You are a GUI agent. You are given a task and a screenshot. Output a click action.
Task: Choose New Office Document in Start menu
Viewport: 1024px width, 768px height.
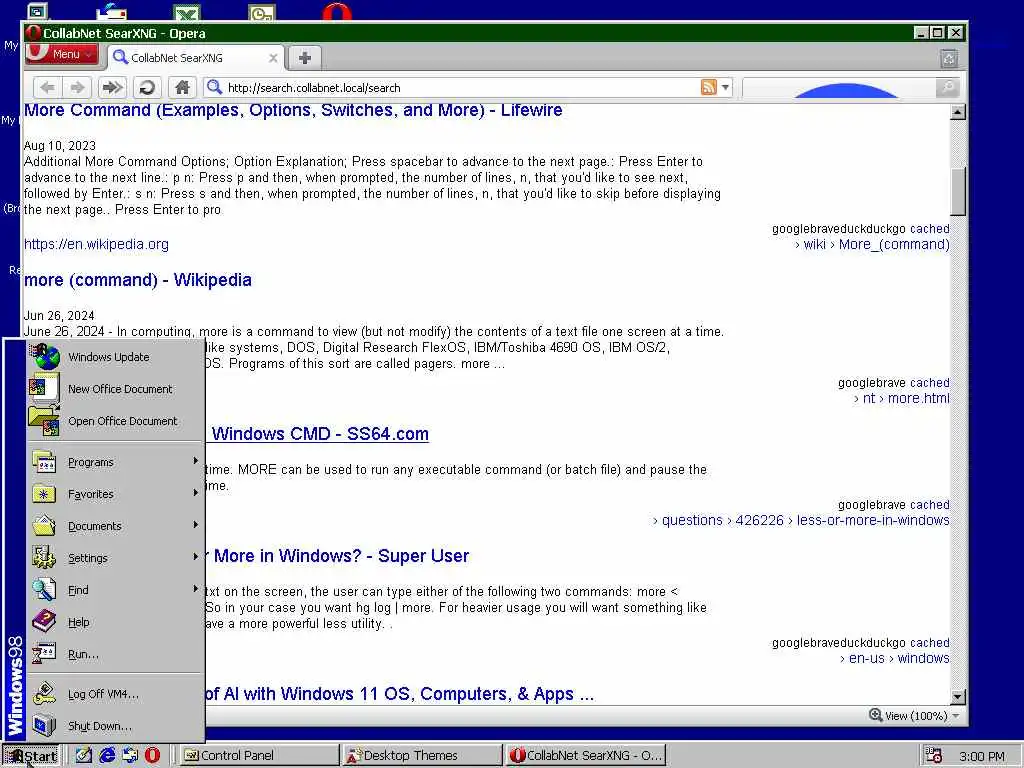(115, 389)
